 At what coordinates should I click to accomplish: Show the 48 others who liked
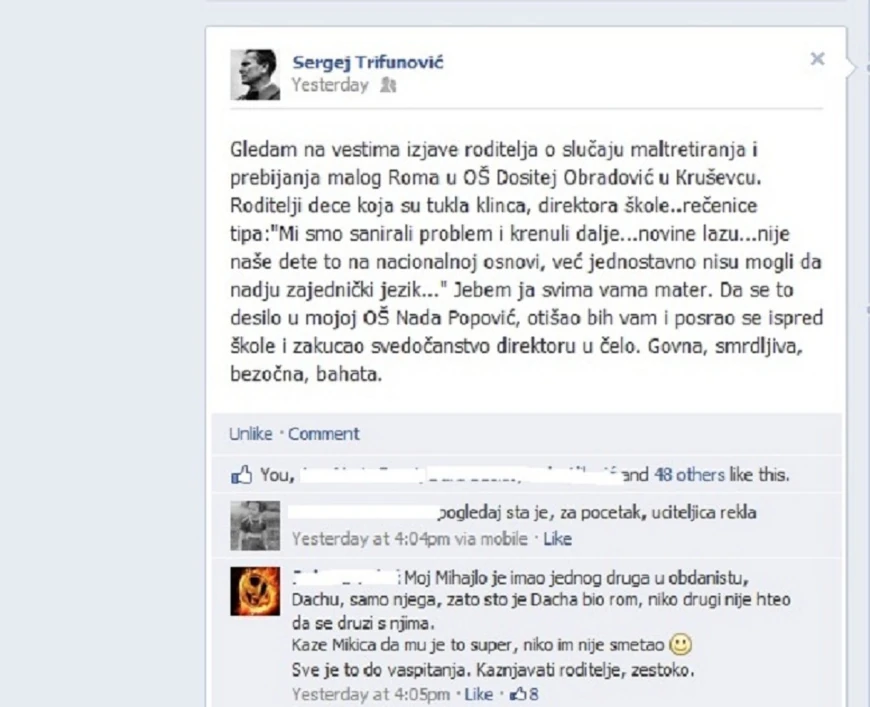(689, 475)
